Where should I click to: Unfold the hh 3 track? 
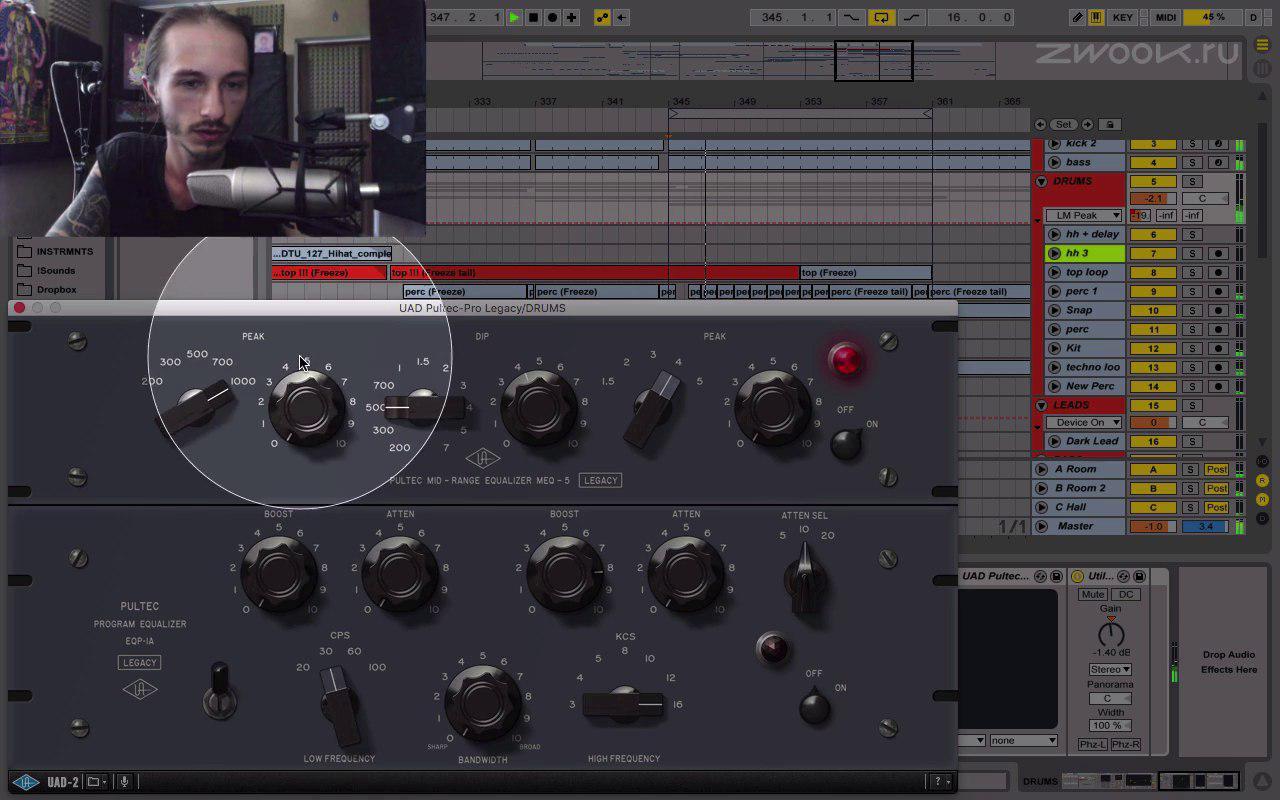pyautogui.click(x=1054, y=253)
